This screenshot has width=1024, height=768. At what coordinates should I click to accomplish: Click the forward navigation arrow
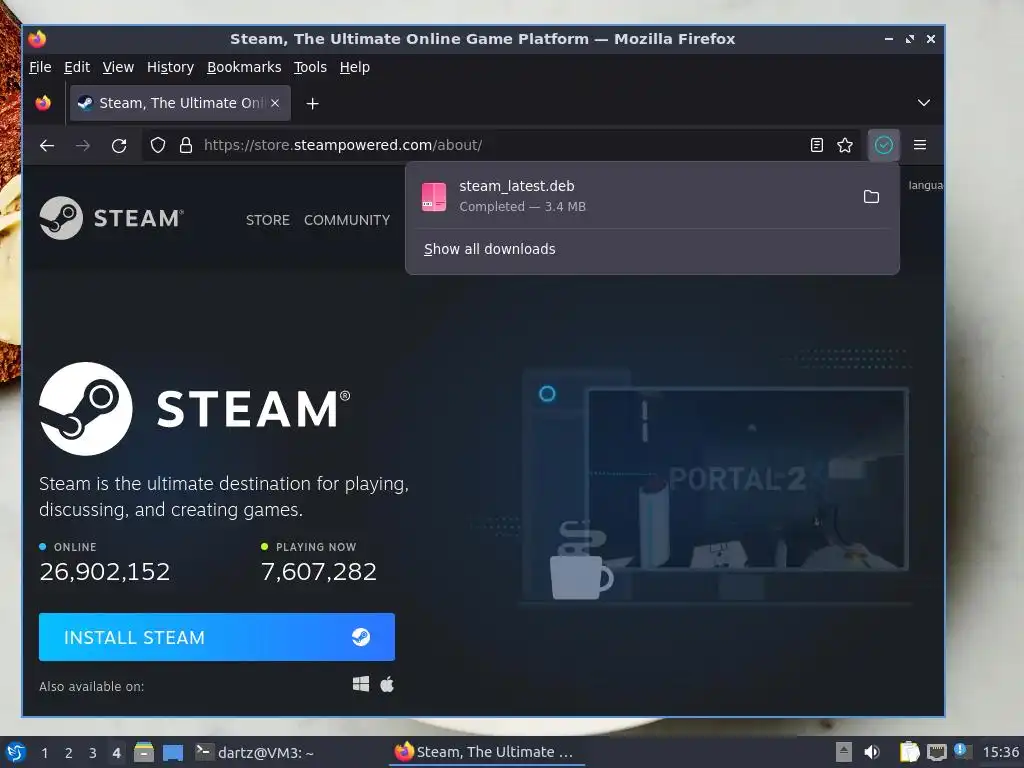tap(83, 146)
